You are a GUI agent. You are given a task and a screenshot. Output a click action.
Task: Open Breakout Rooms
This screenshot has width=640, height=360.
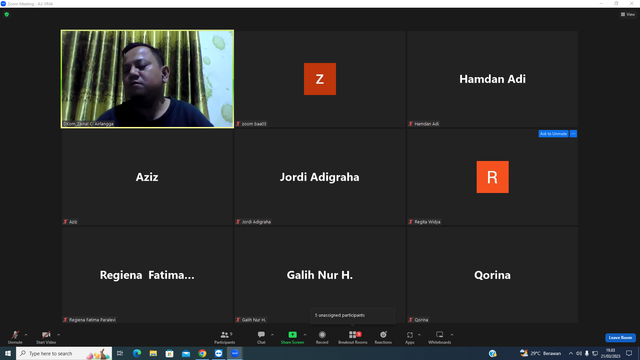pyautogui.click(x=353, y=337)
